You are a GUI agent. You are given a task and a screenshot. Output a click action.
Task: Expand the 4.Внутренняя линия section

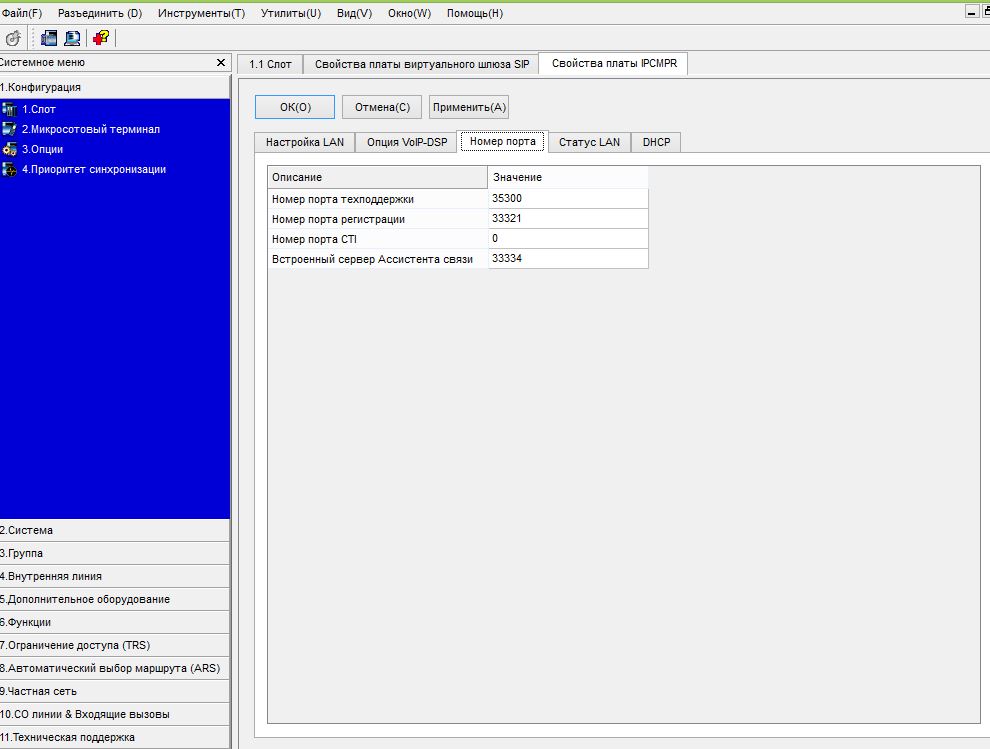click(115, 577)
